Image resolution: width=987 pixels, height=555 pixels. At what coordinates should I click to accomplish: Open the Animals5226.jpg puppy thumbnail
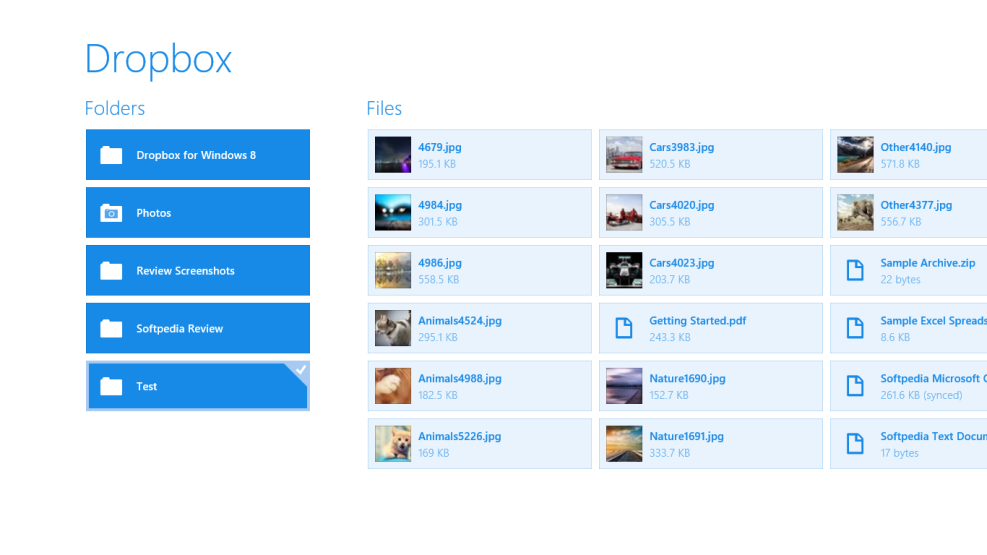(x=393, y=444)
